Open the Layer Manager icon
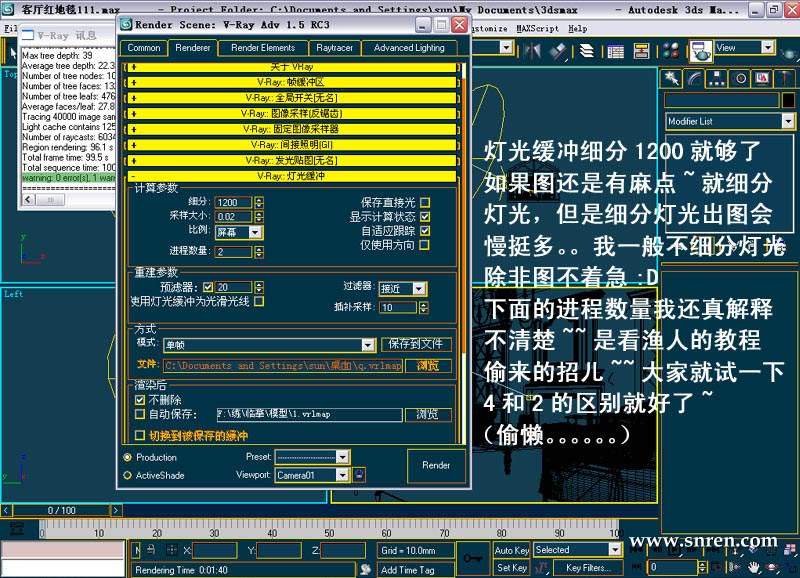The height and width of the screenshot is (578, 800). click(587, 51)
